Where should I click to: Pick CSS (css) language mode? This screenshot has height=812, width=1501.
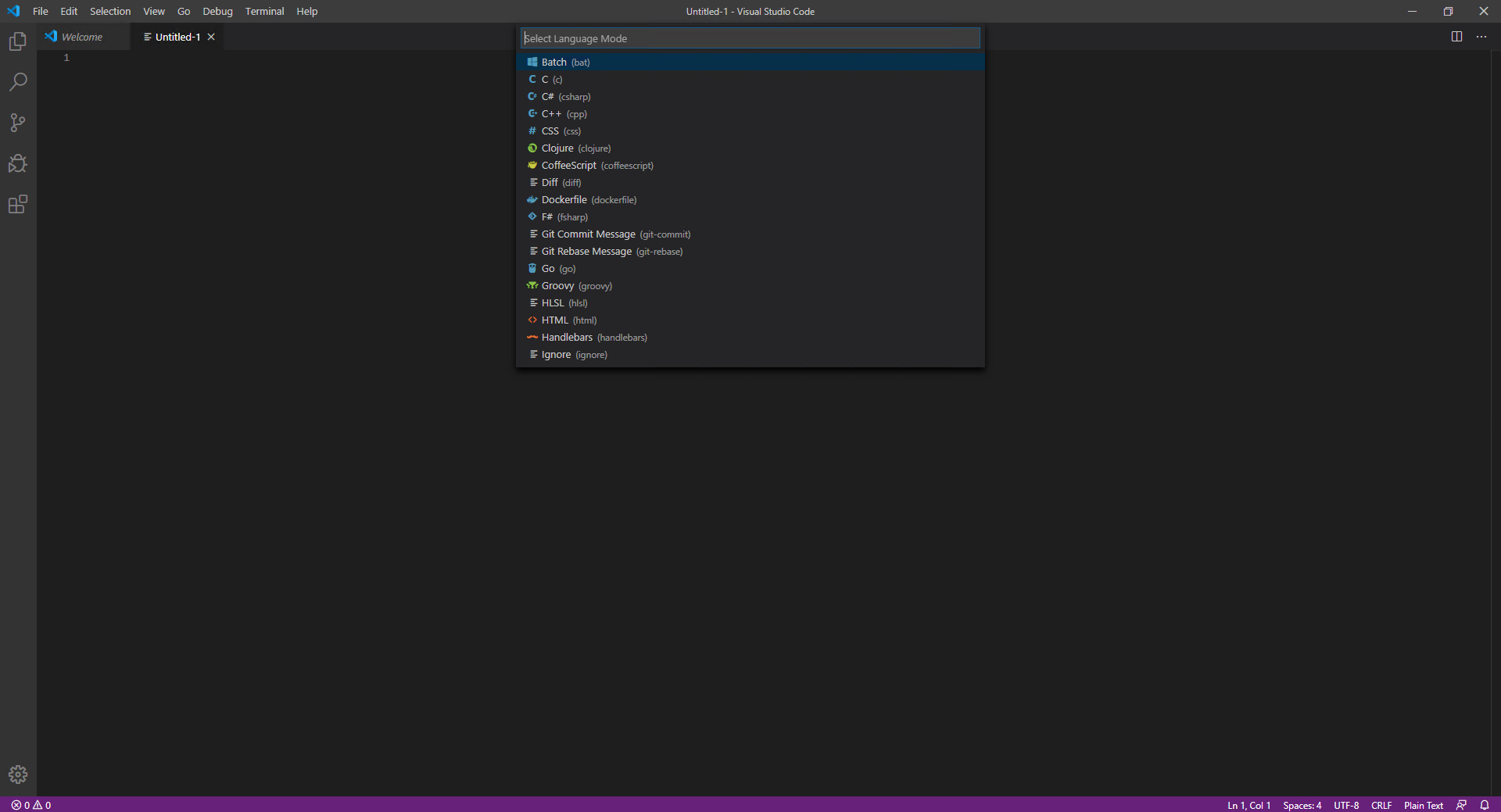pyautogui.click(x=750, y=131)
